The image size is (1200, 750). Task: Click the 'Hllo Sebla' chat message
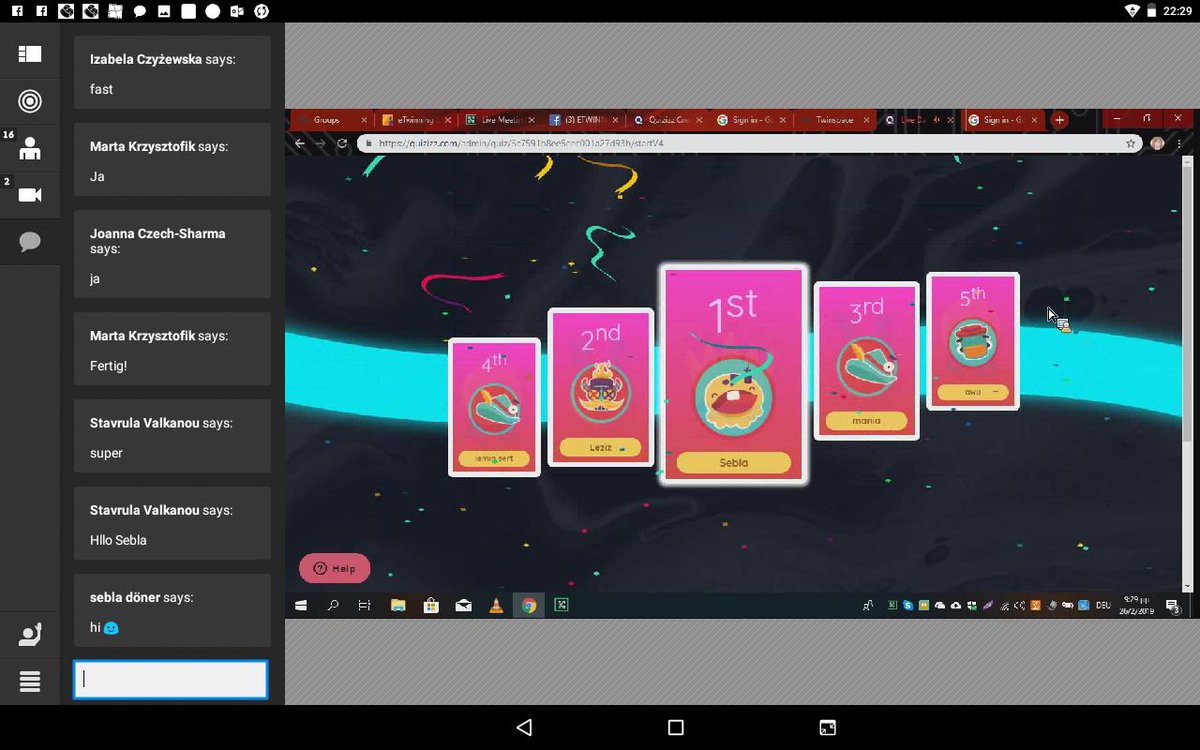pos(173,522)
